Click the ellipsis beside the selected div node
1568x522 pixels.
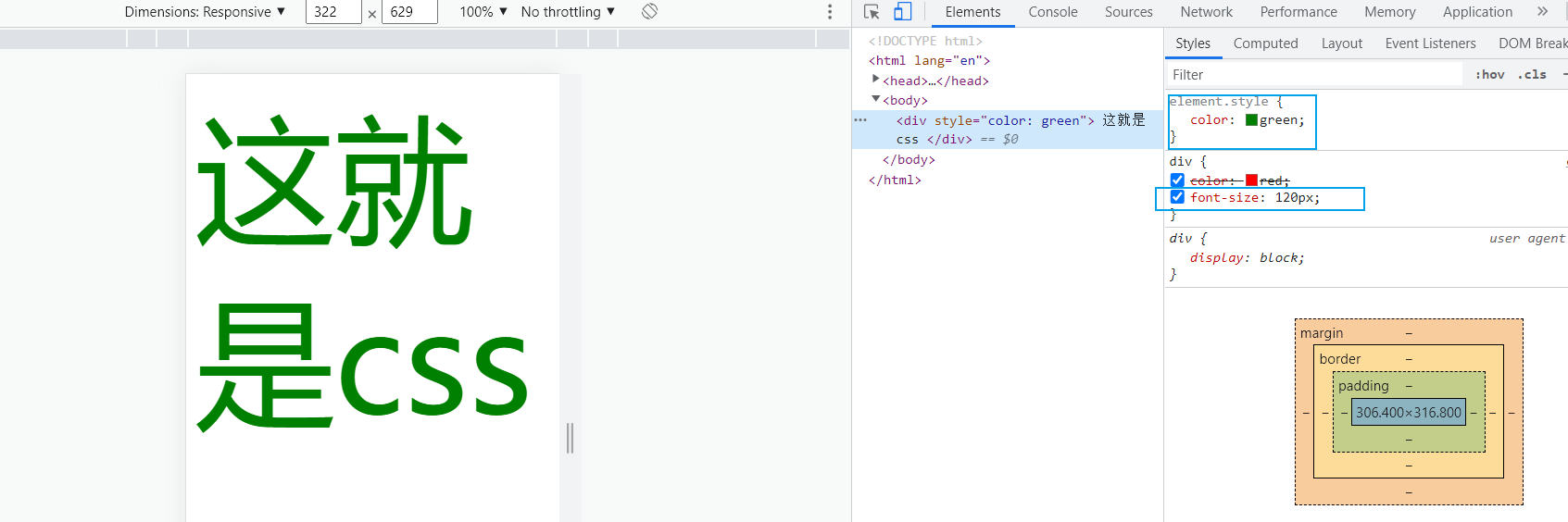(x=860, y=120)
